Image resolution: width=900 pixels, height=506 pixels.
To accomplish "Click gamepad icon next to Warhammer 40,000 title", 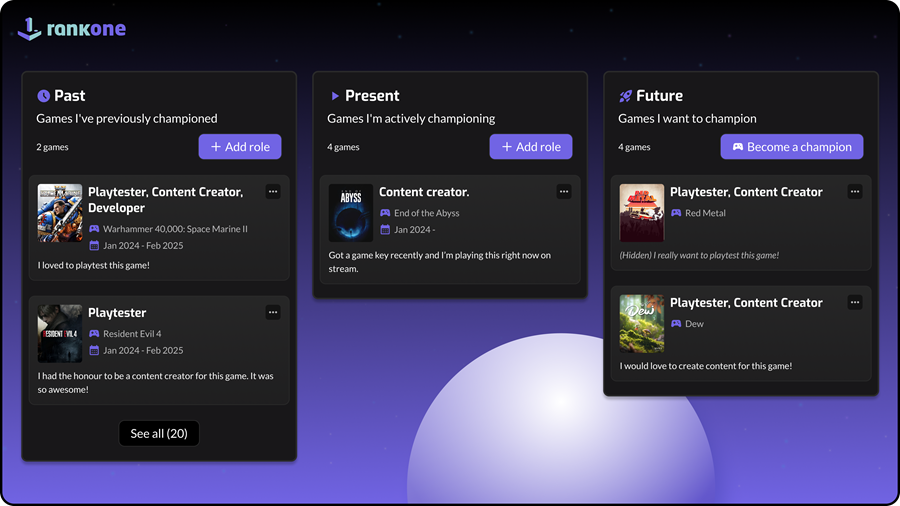I will 94,229.
